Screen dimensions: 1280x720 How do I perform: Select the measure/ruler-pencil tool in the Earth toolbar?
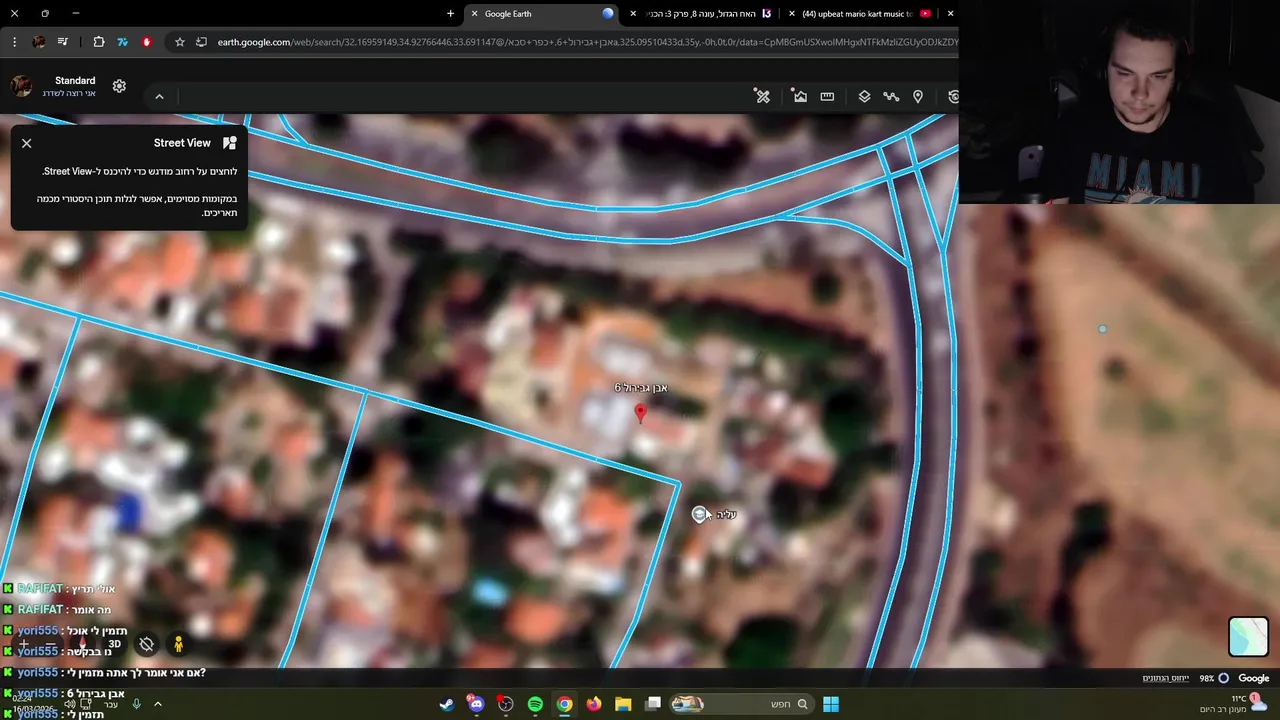coord(763,96)
